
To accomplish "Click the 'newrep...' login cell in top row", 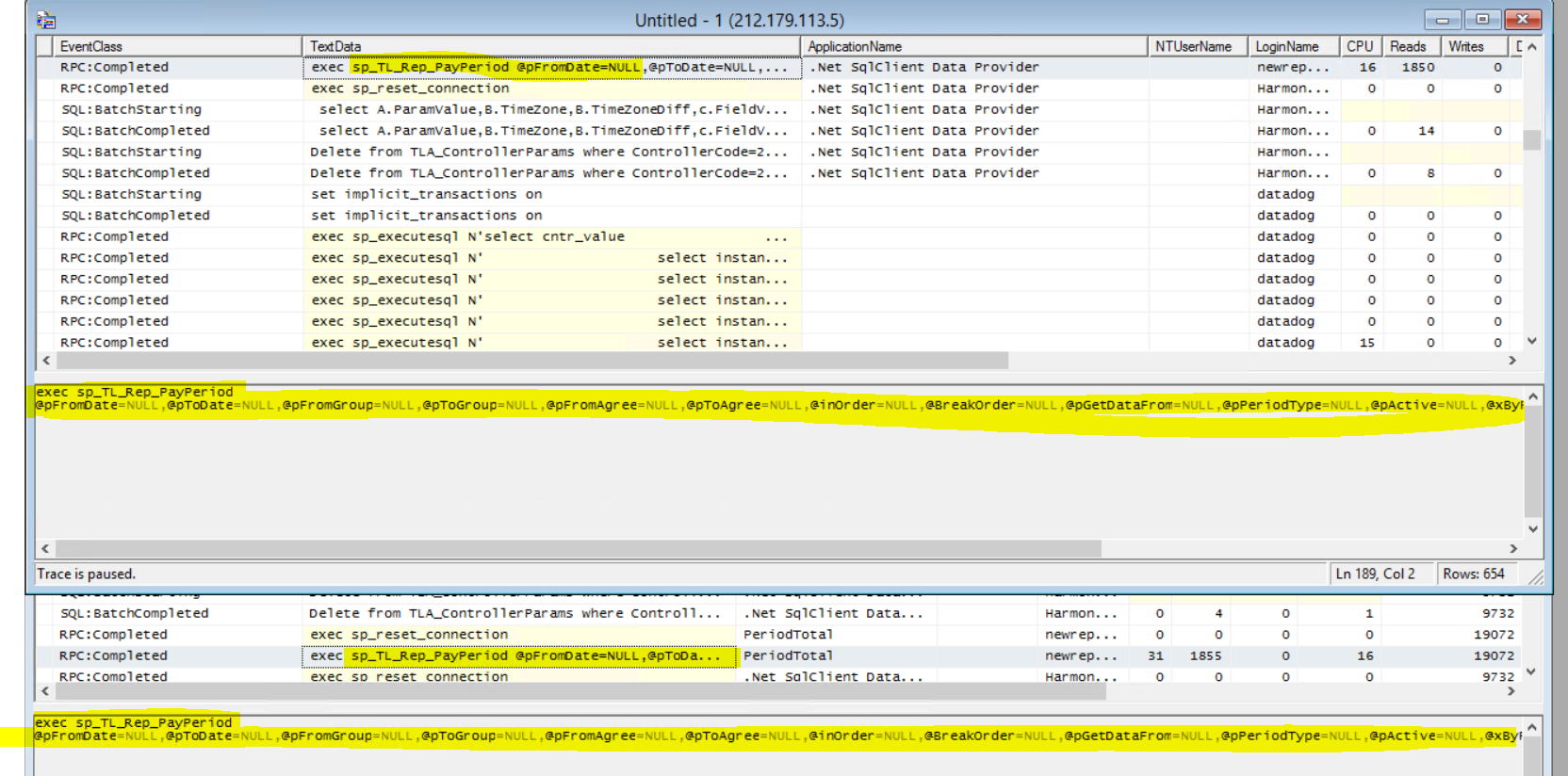I will 1294,68.
